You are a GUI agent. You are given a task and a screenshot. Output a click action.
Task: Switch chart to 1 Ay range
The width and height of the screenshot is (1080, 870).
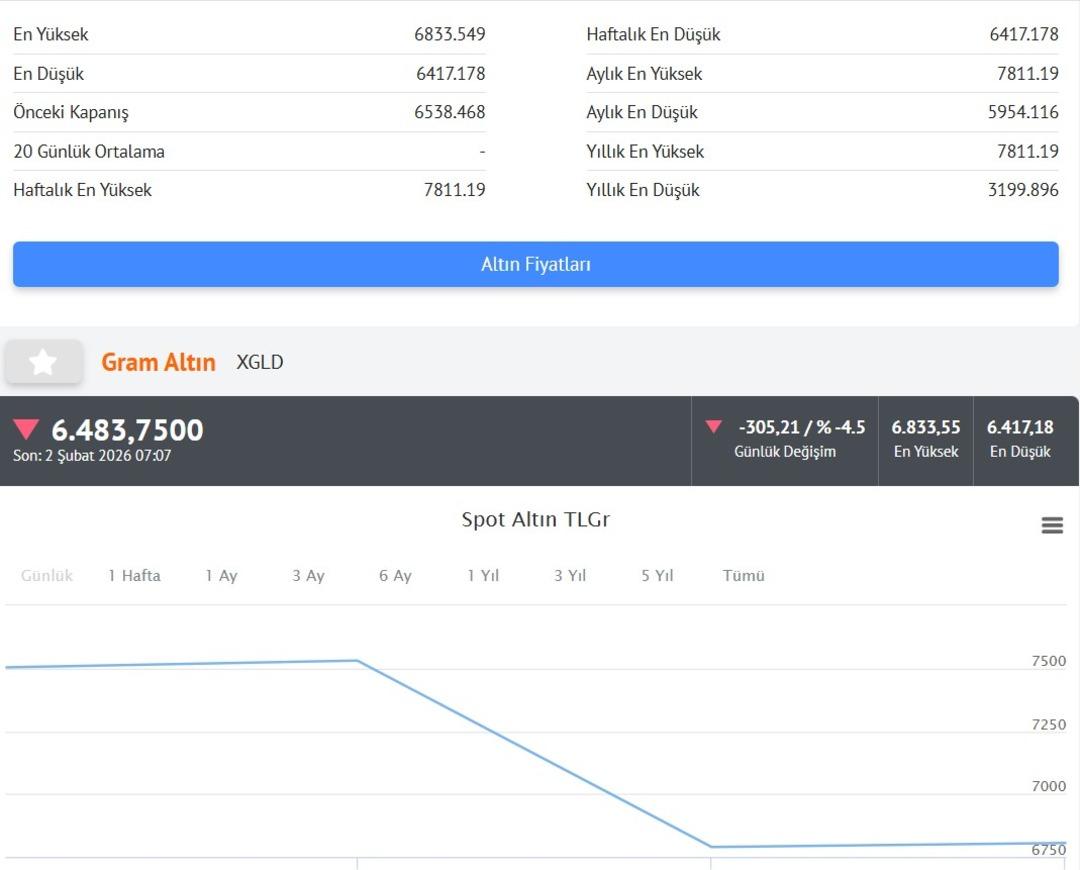(x=221, y=576)
